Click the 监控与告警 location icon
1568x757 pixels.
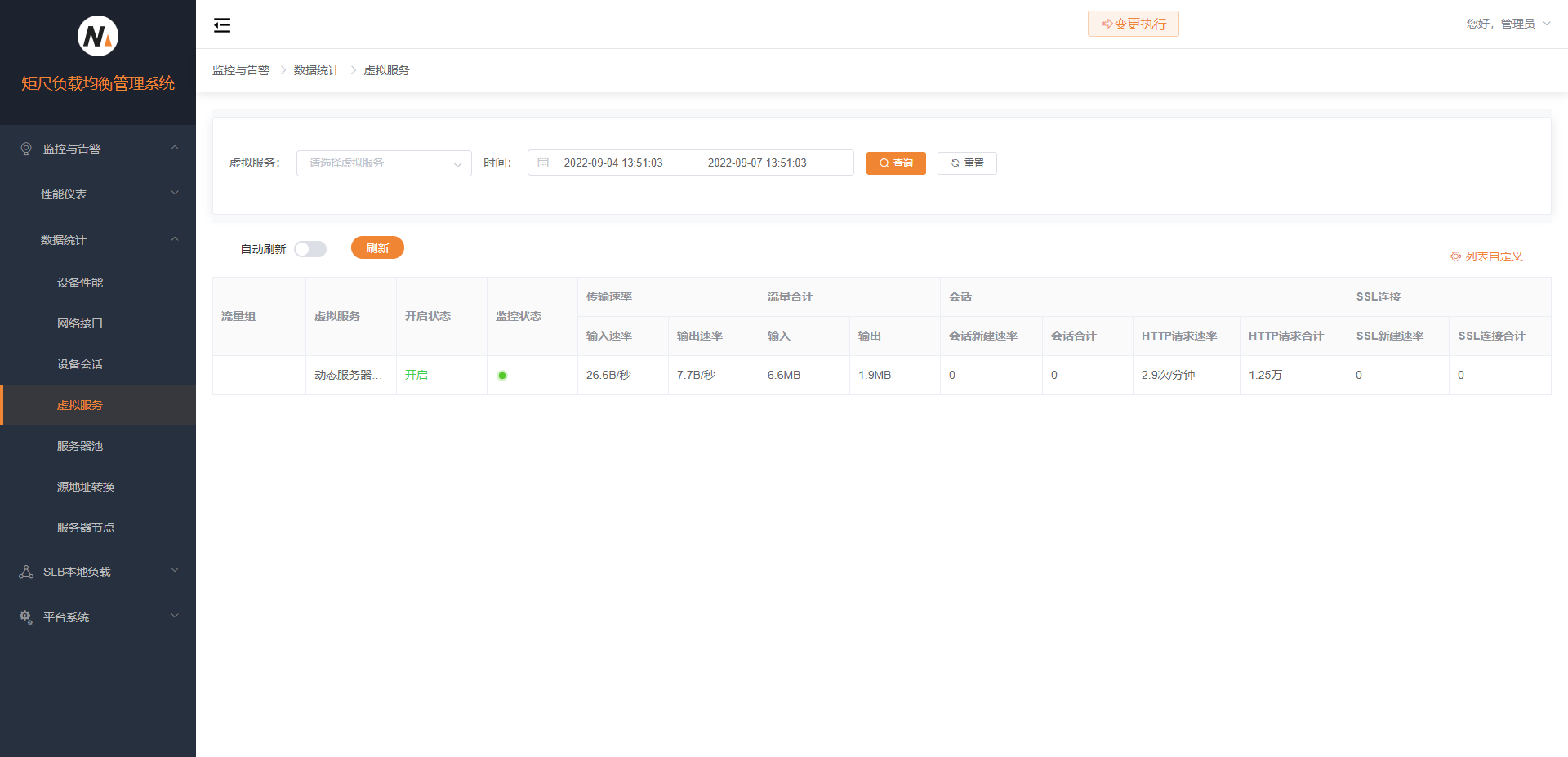point(26,149)
